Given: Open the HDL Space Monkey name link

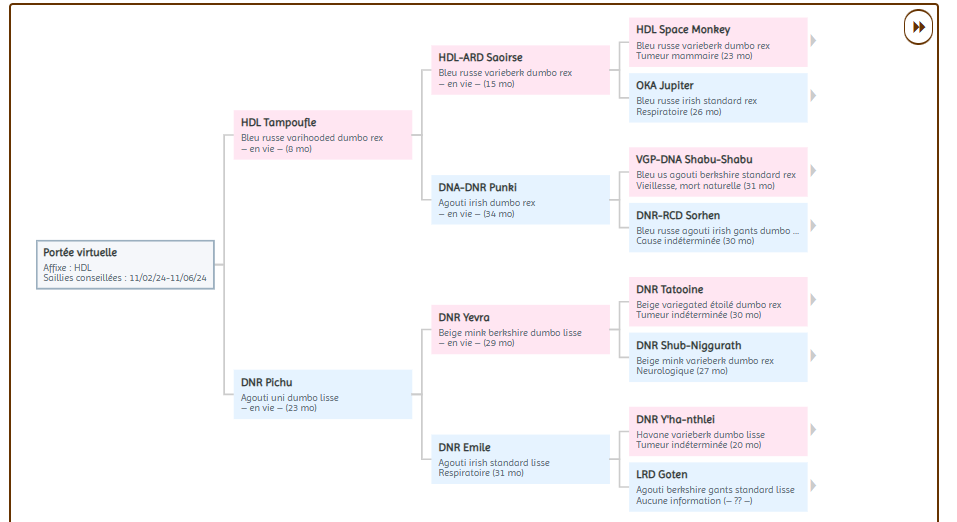Looking at the screenshot, I should tap(683, 30).
